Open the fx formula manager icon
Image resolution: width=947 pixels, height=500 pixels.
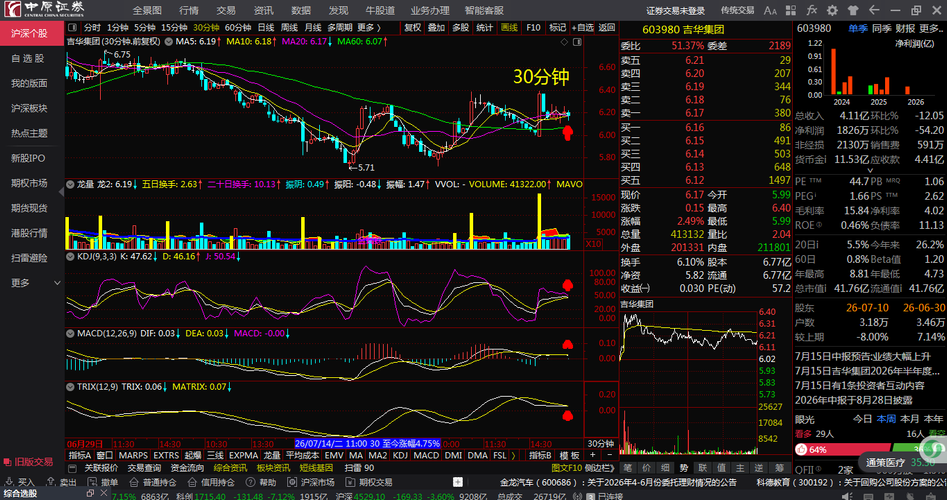(812, 10)
